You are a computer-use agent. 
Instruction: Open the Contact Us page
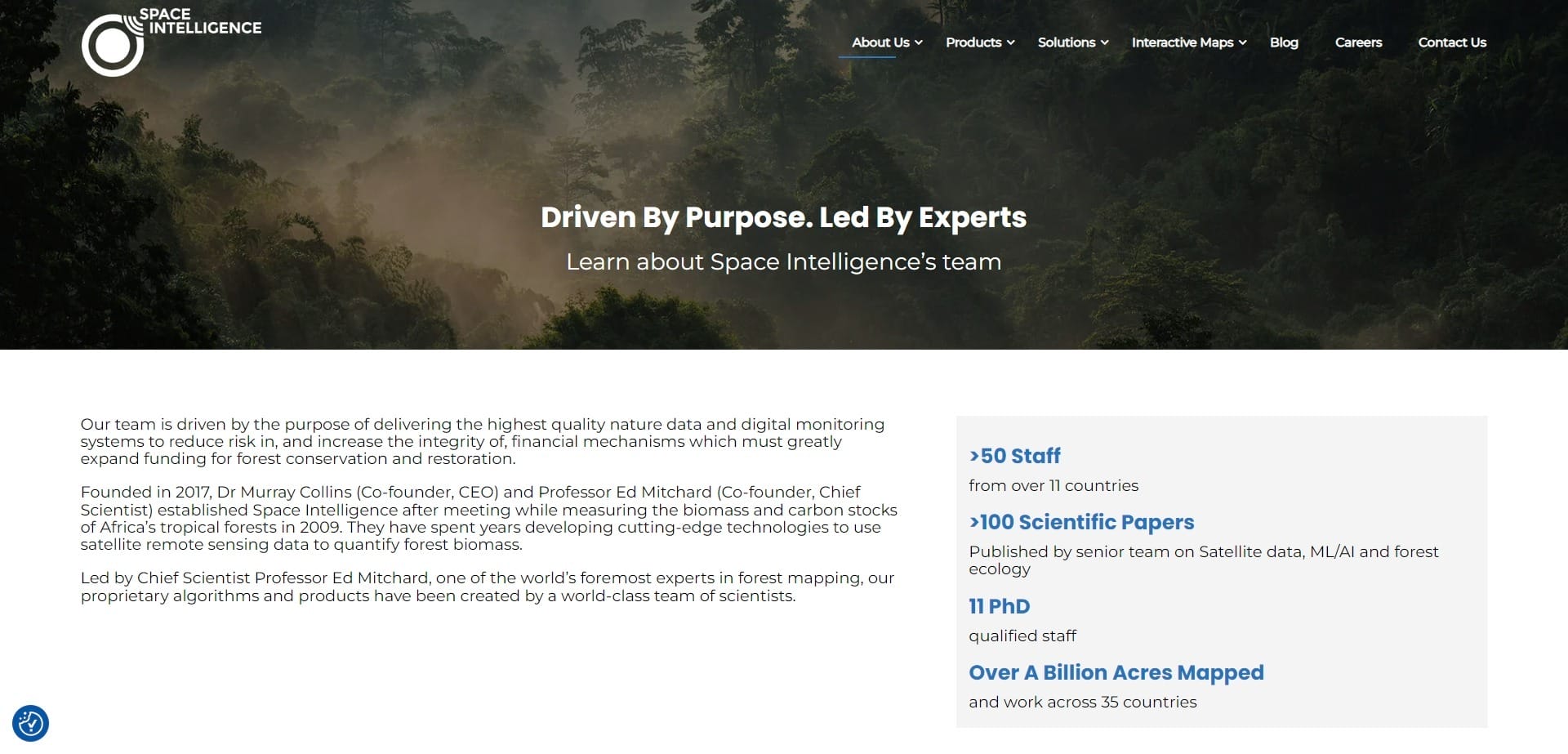click(x=1452, y=42)
